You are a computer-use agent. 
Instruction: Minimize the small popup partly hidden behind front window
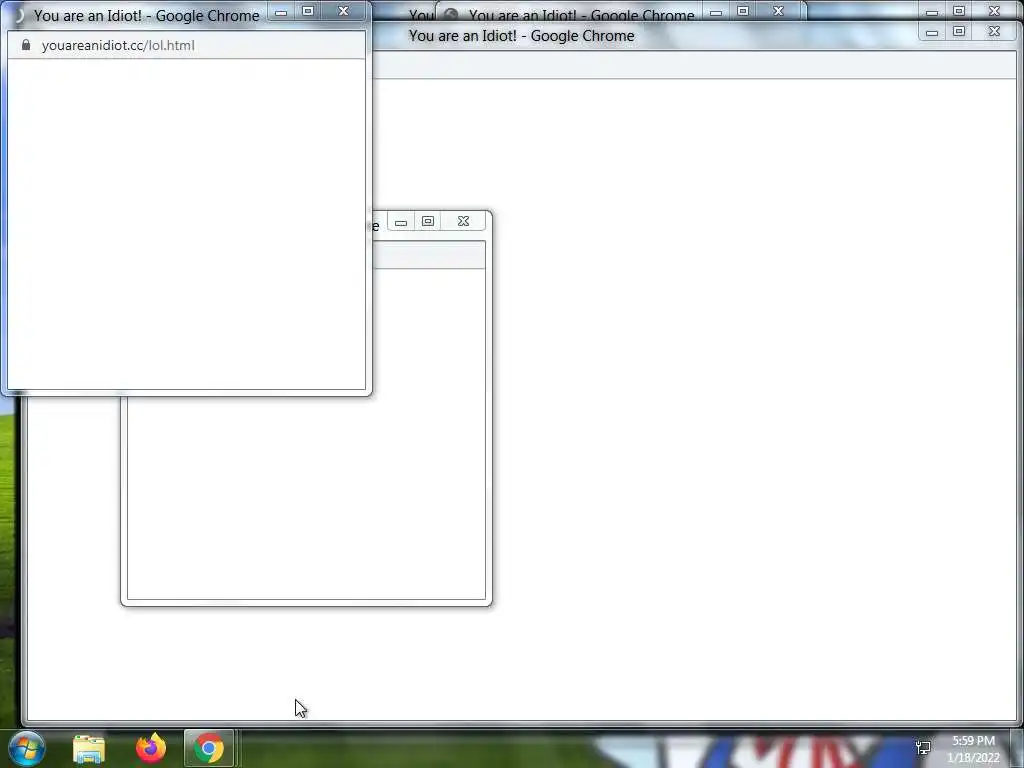click(x=401, y=221)
